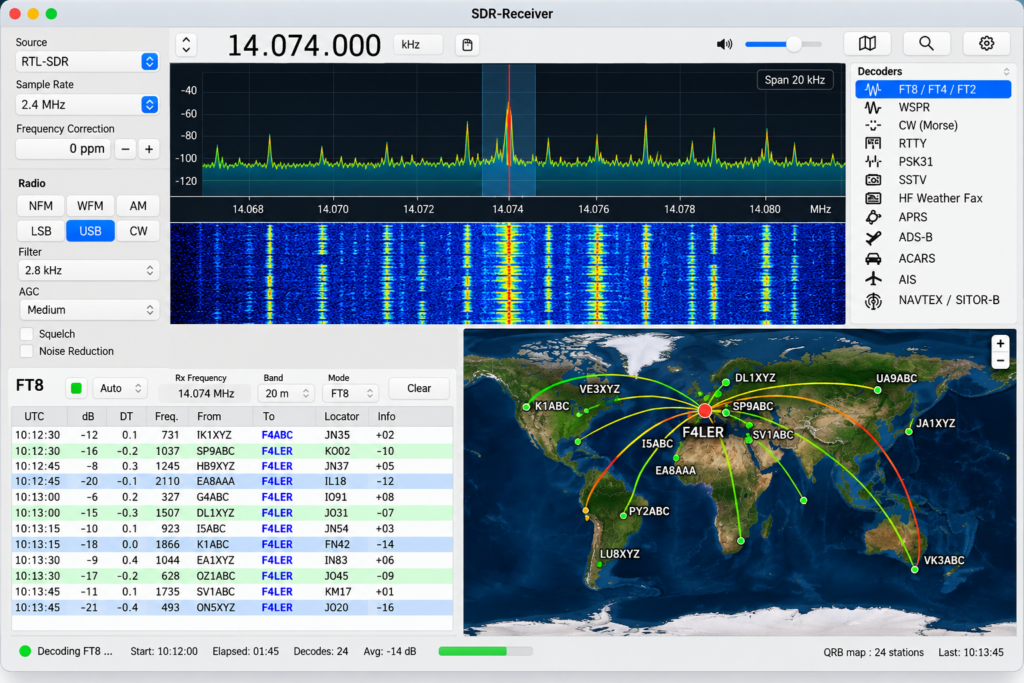Screen dimensions: 1024x683
Task: Sort table by From column header
Action: coord(221,417)
